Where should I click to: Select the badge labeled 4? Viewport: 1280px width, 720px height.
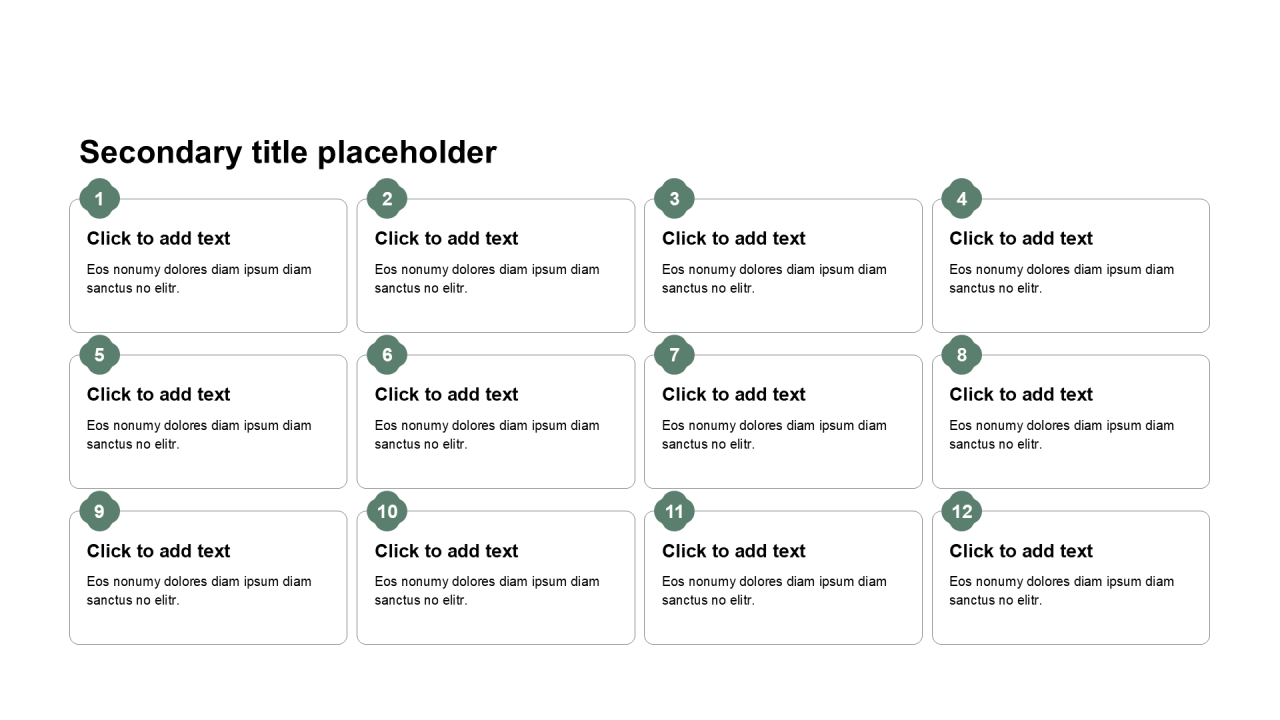click(962, 199)
